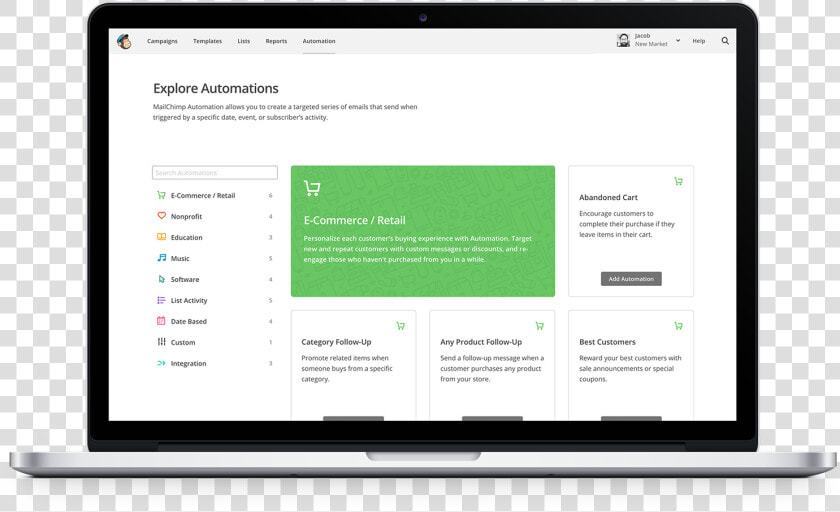Screen dimensions: 840x512
Task: Select the 'List Activity' category label
Action: [189, 300]
